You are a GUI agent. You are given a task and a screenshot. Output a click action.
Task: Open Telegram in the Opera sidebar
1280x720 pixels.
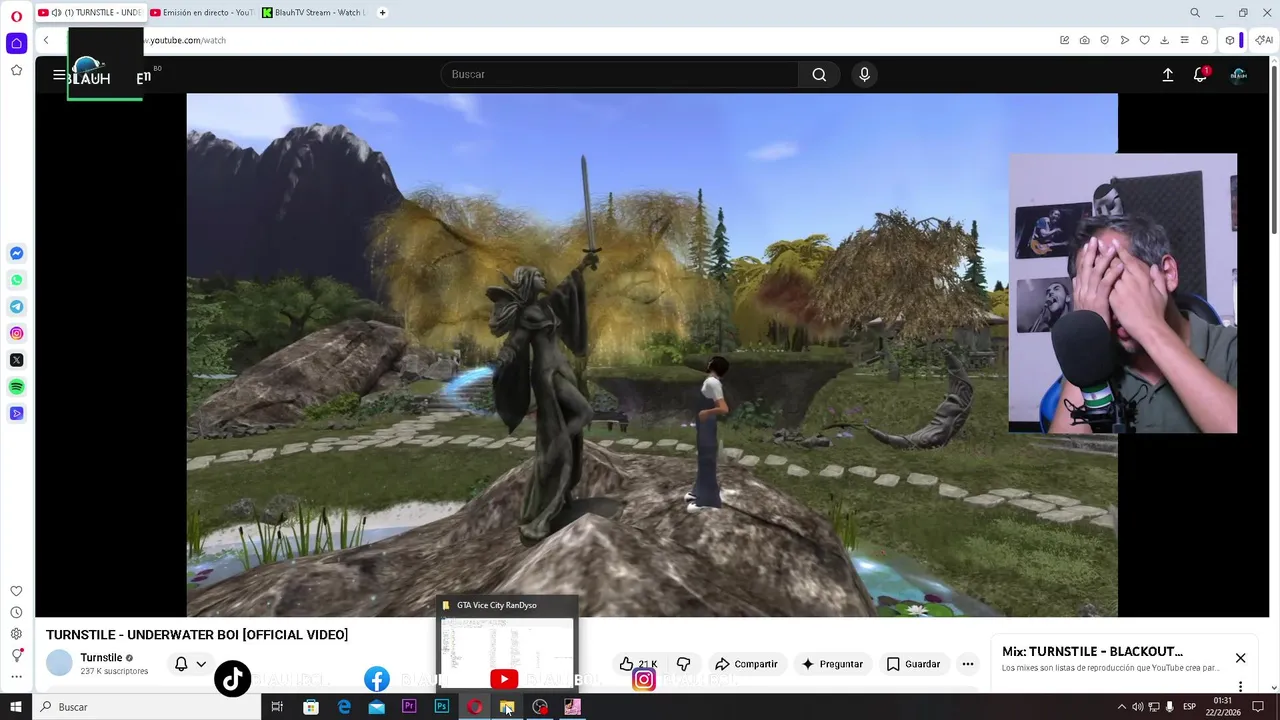pos(16,307)
